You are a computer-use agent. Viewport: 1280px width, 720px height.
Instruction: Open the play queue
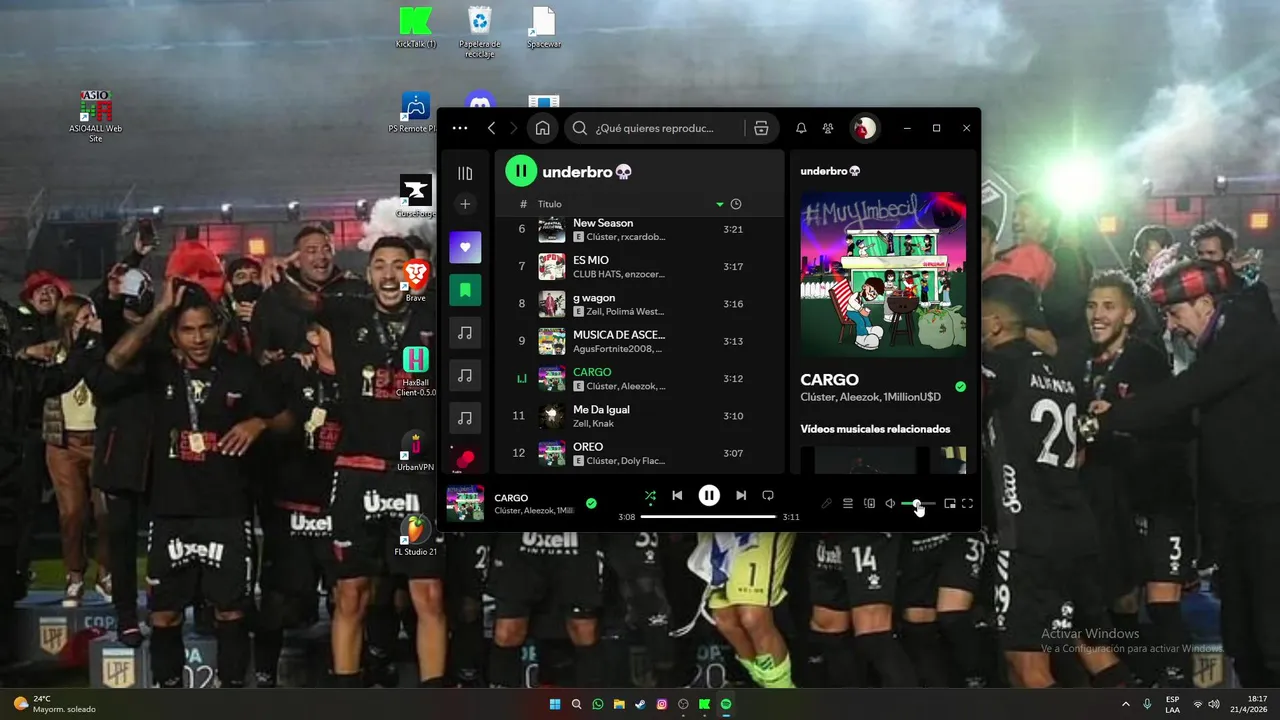coord(847,504)
